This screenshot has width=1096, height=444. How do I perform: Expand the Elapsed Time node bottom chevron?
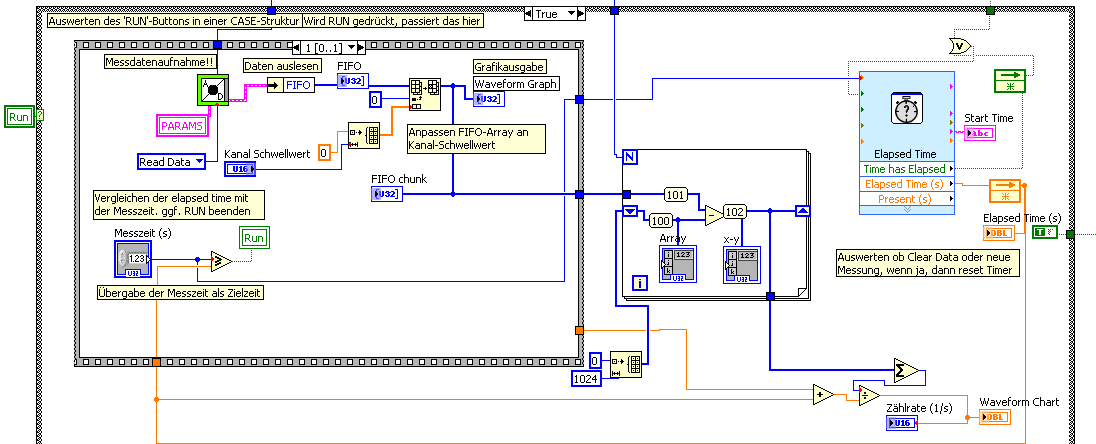(907, 209)
